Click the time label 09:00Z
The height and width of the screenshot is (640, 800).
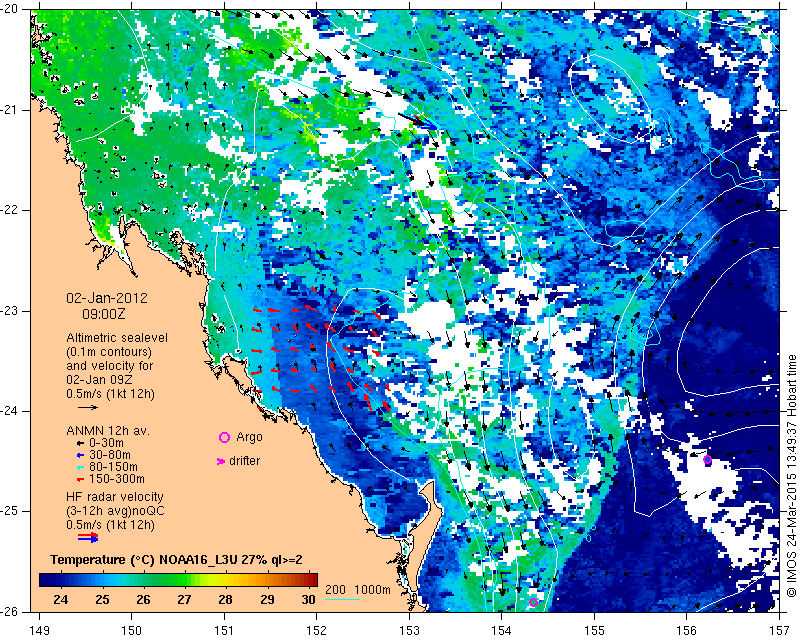[x=104, y=313]
